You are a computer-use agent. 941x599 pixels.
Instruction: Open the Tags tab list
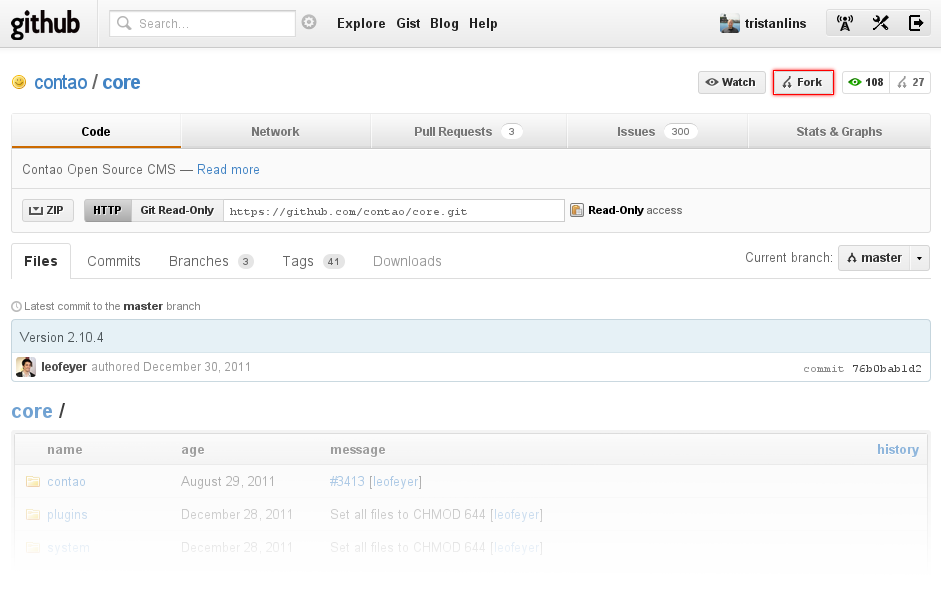(312, 261)
